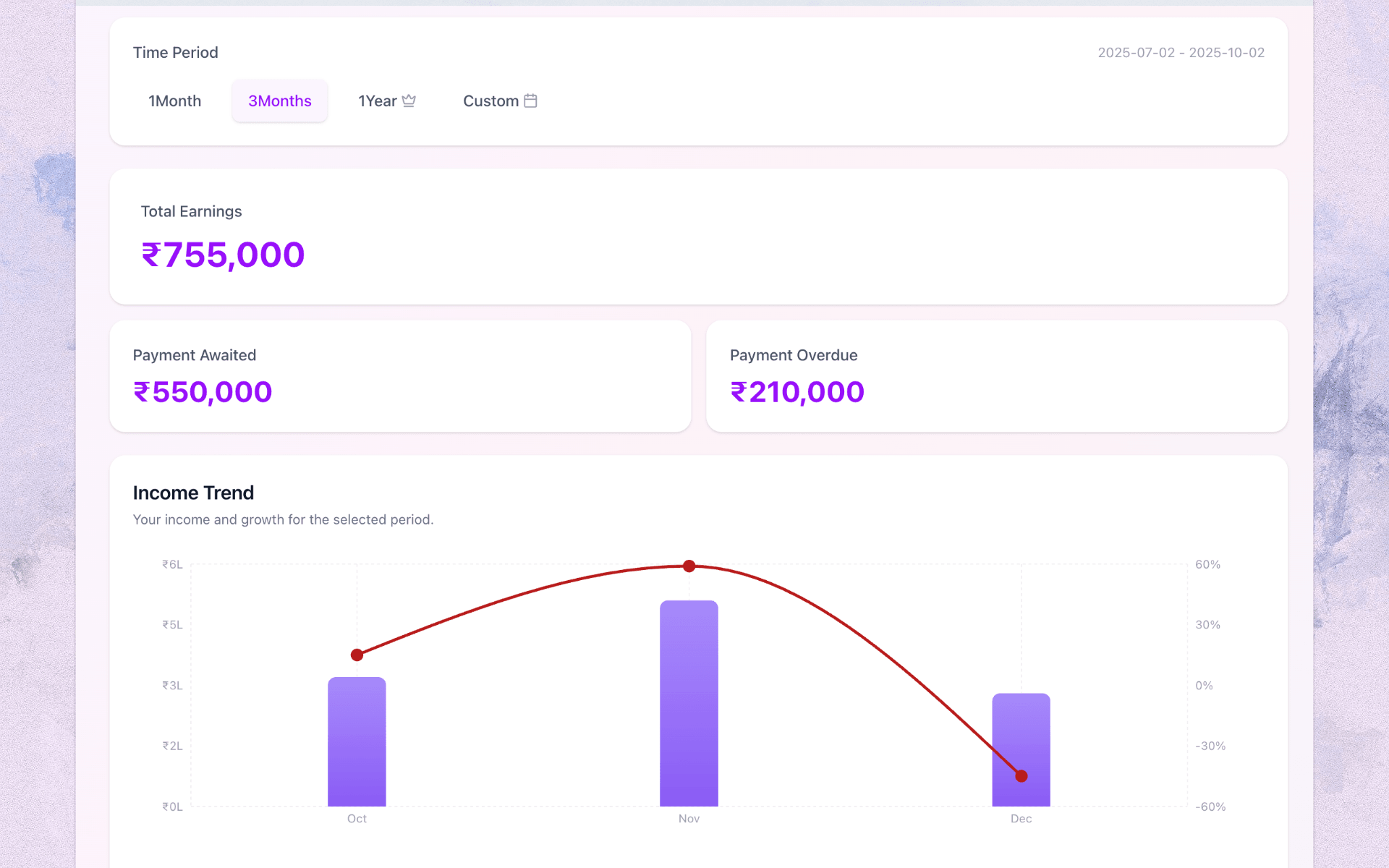
Task: Switch to the 1Year period
Action: pyautogui.click(x=378, y=101)
